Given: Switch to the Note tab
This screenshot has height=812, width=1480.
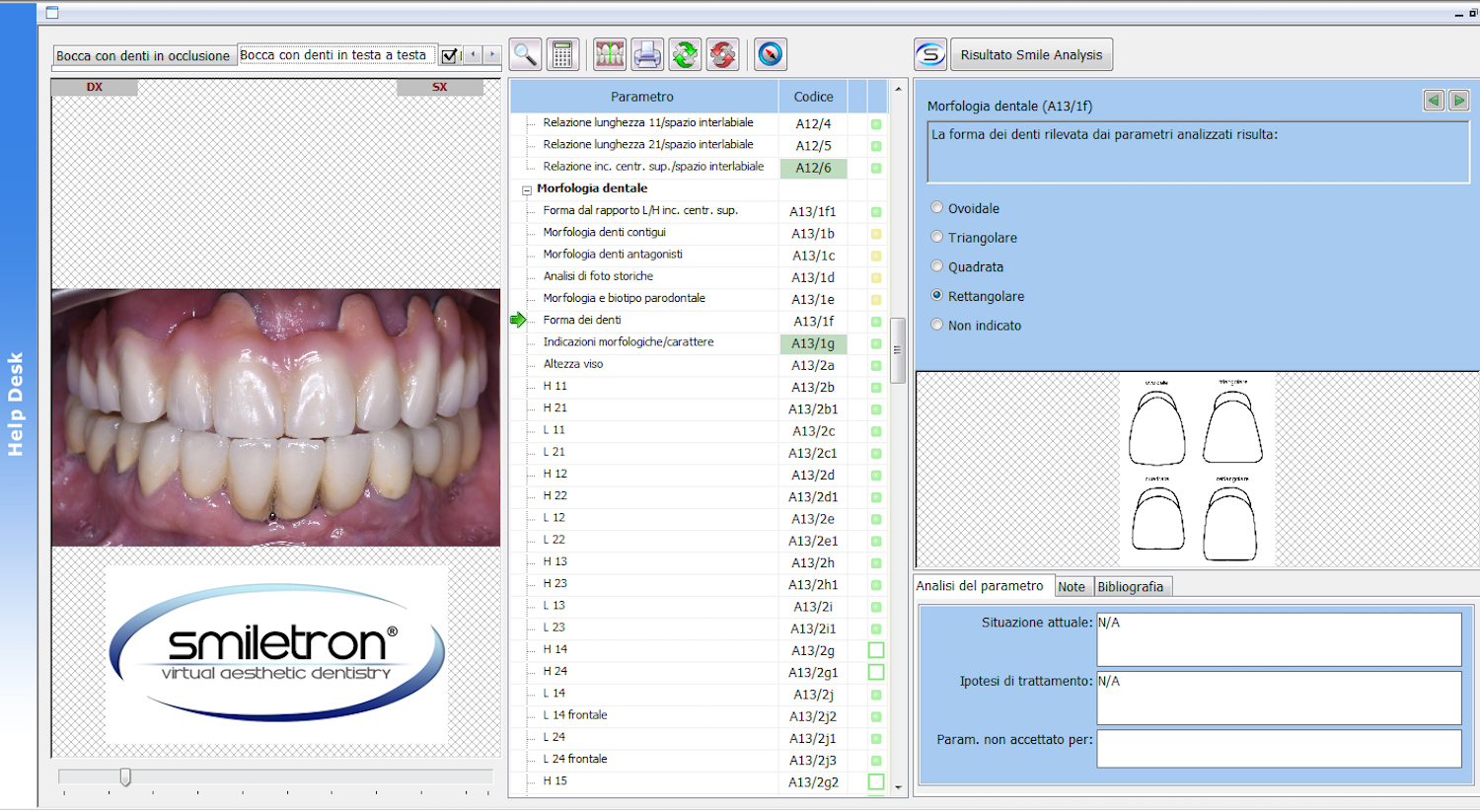Looking at the screenshot, I should 1071,587.
